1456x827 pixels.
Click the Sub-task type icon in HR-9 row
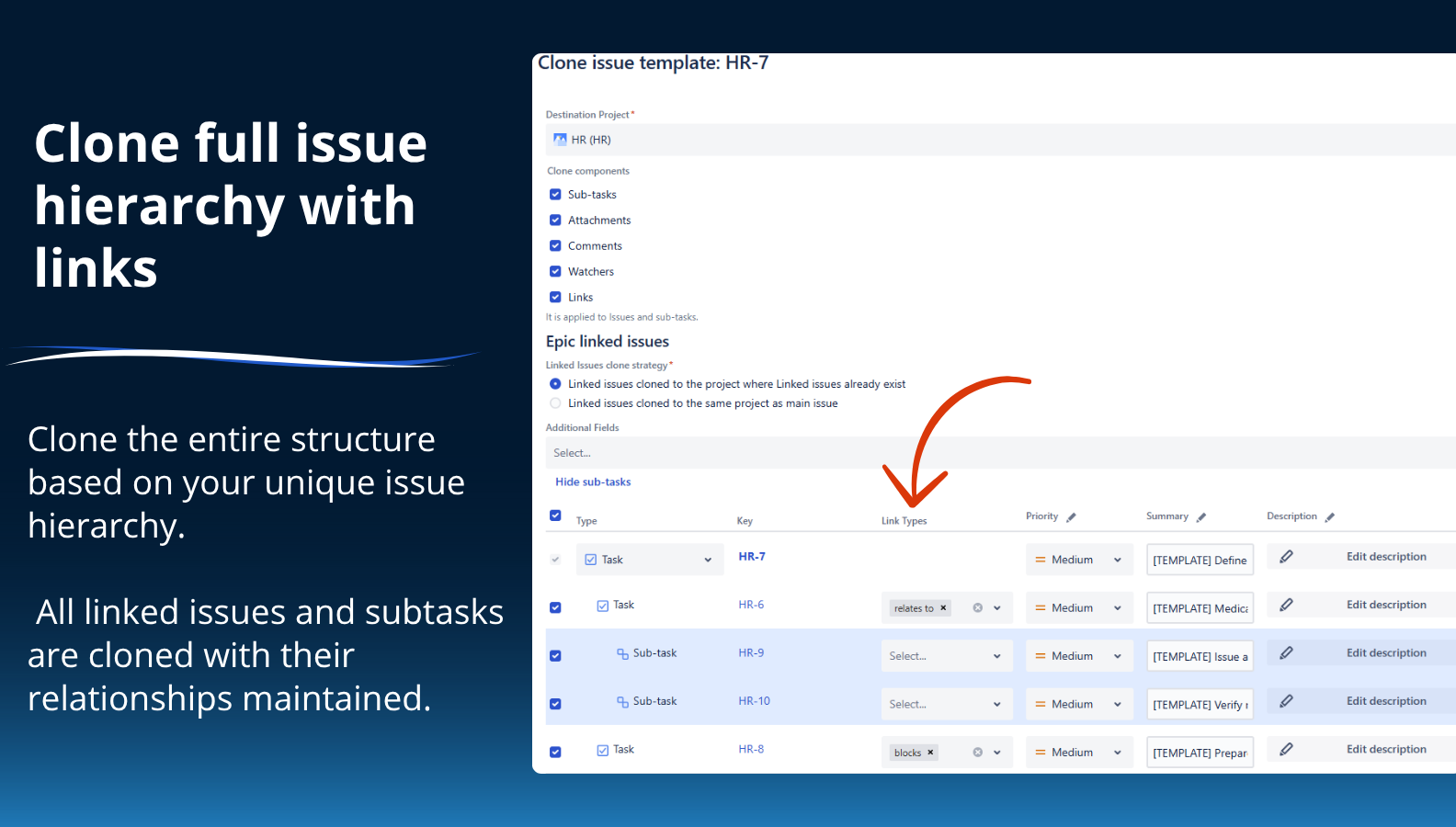click(622, 653)
